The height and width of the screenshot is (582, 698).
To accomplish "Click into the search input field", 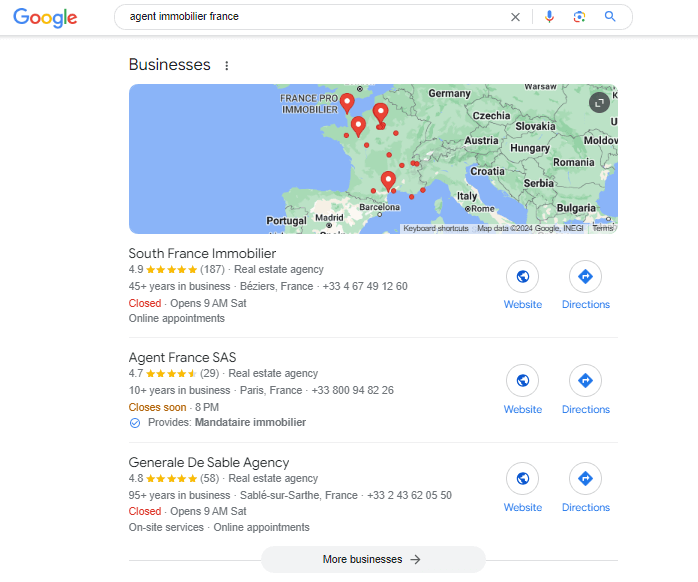I will tap(310, 17).
